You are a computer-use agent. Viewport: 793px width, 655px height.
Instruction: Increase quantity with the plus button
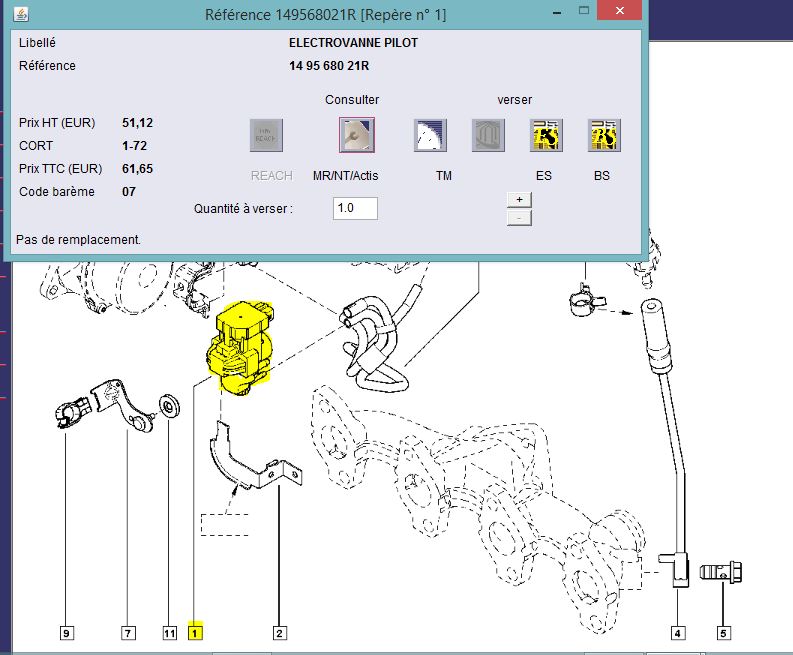pos(519,200)
